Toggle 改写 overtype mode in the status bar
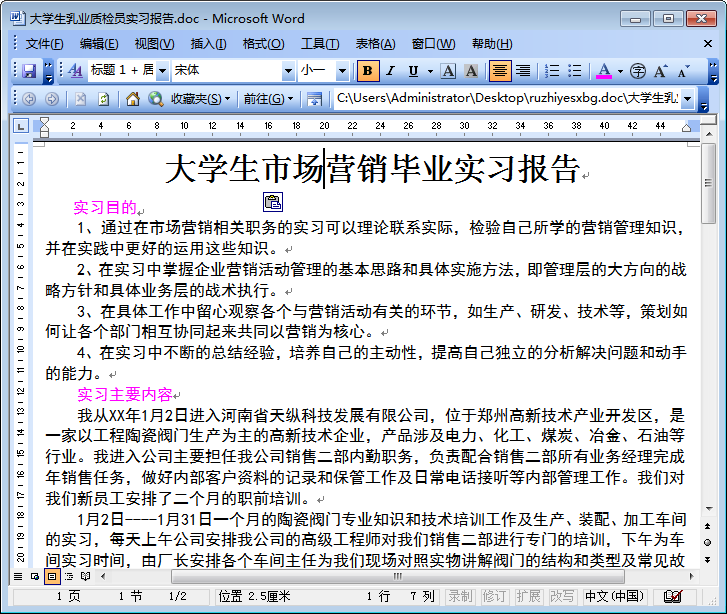727x614 pixels. pyautogui.click(x=562, y=596)
